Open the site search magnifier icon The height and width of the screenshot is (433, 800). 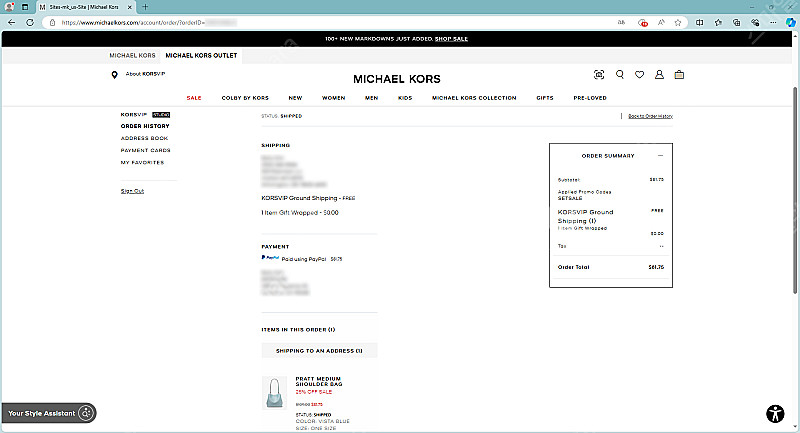[x=619, y=74]
